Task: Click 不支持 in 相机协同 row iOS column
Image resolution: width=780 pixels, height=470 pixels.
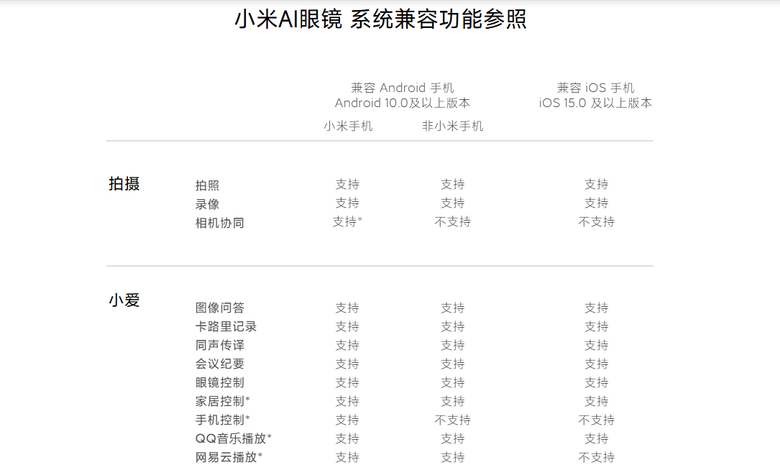Action: 596,222
